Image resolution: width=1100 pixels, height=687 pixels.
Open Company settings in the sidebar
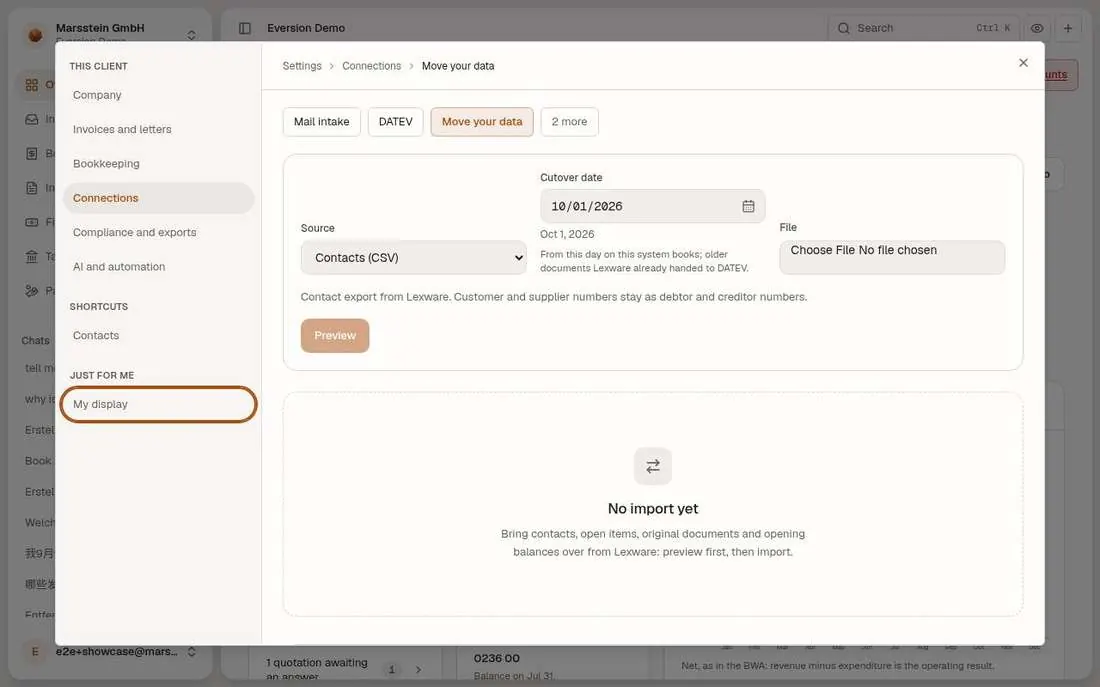[159, 95]
